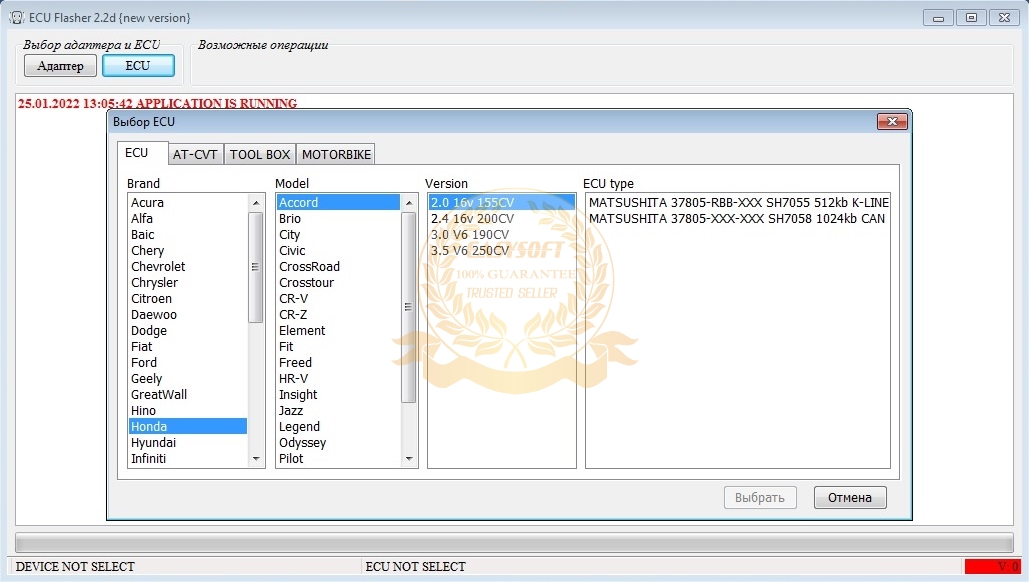
Task: Select Pilot model
Action: (338, 459)
